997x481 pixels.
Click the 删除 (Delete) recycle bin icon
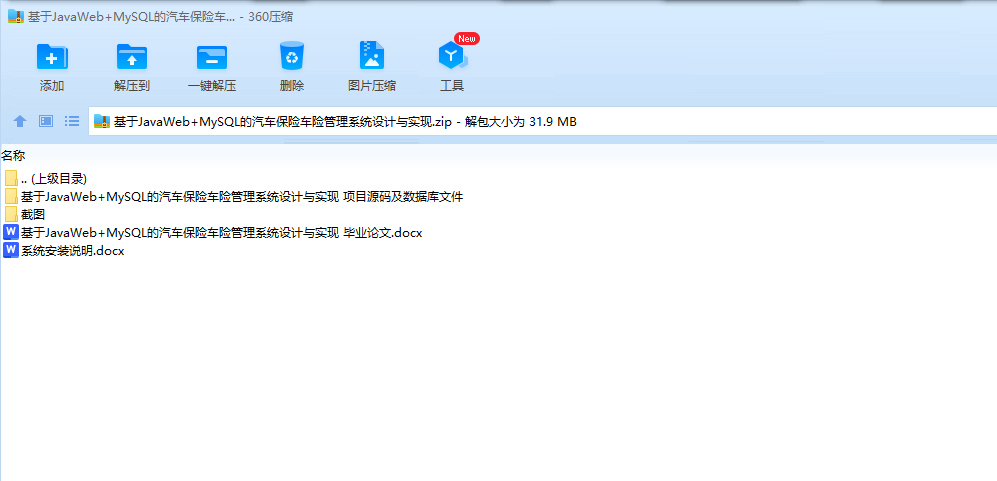click(292, 56)
